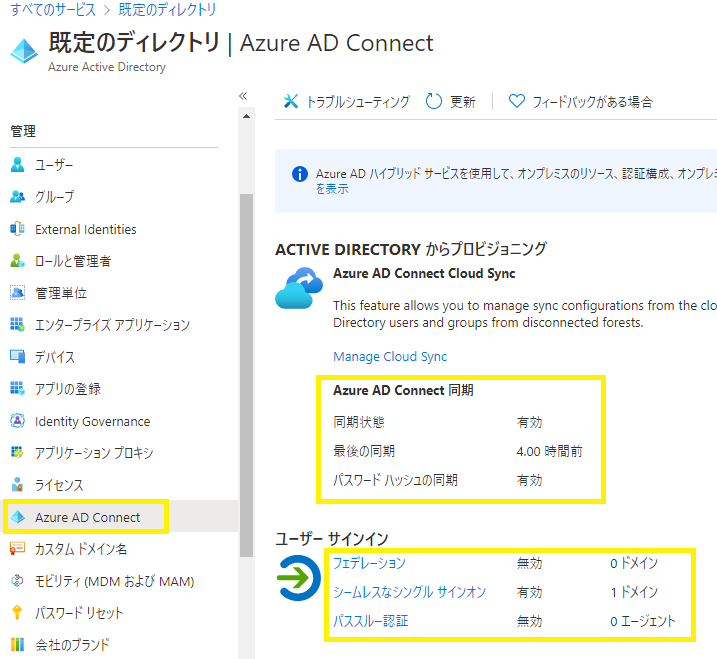This screenshot has height=659, width=717.
Task: Click the 0 ドメイン value
Action: (634, 563)
